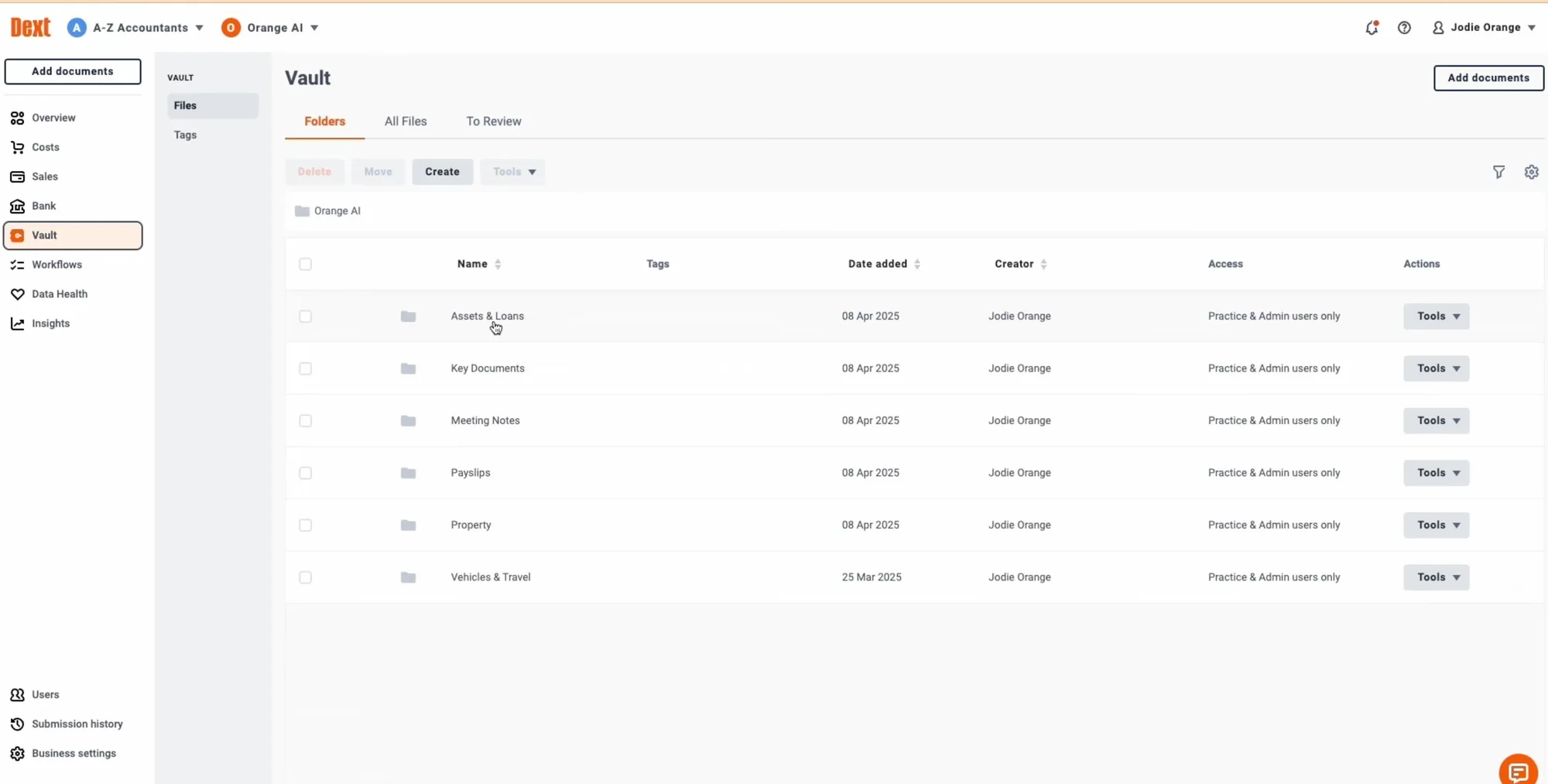Open the chat support bubble icon
Screen dimensions: 1548x784
[x=1518, y=771]
